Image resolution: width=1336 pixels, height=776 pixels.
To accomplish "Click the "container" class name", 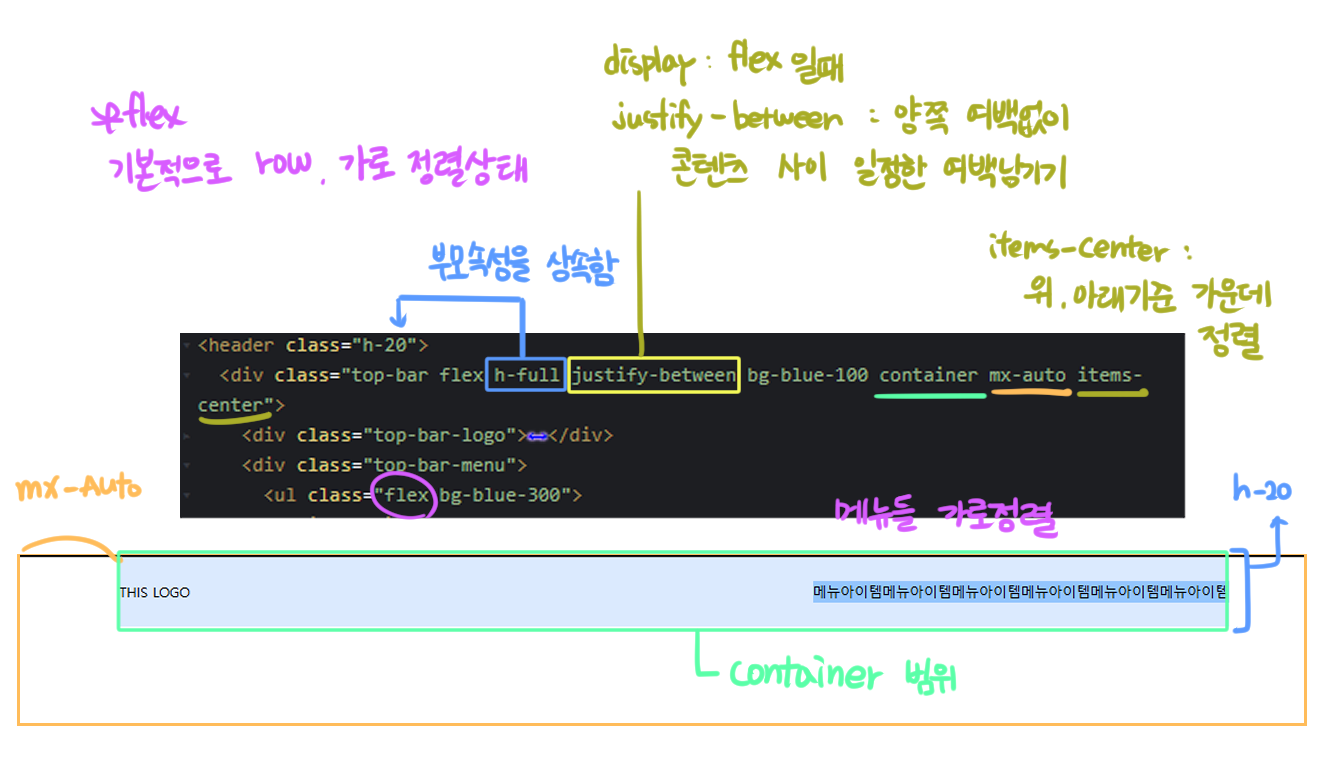I will point(929,376).
